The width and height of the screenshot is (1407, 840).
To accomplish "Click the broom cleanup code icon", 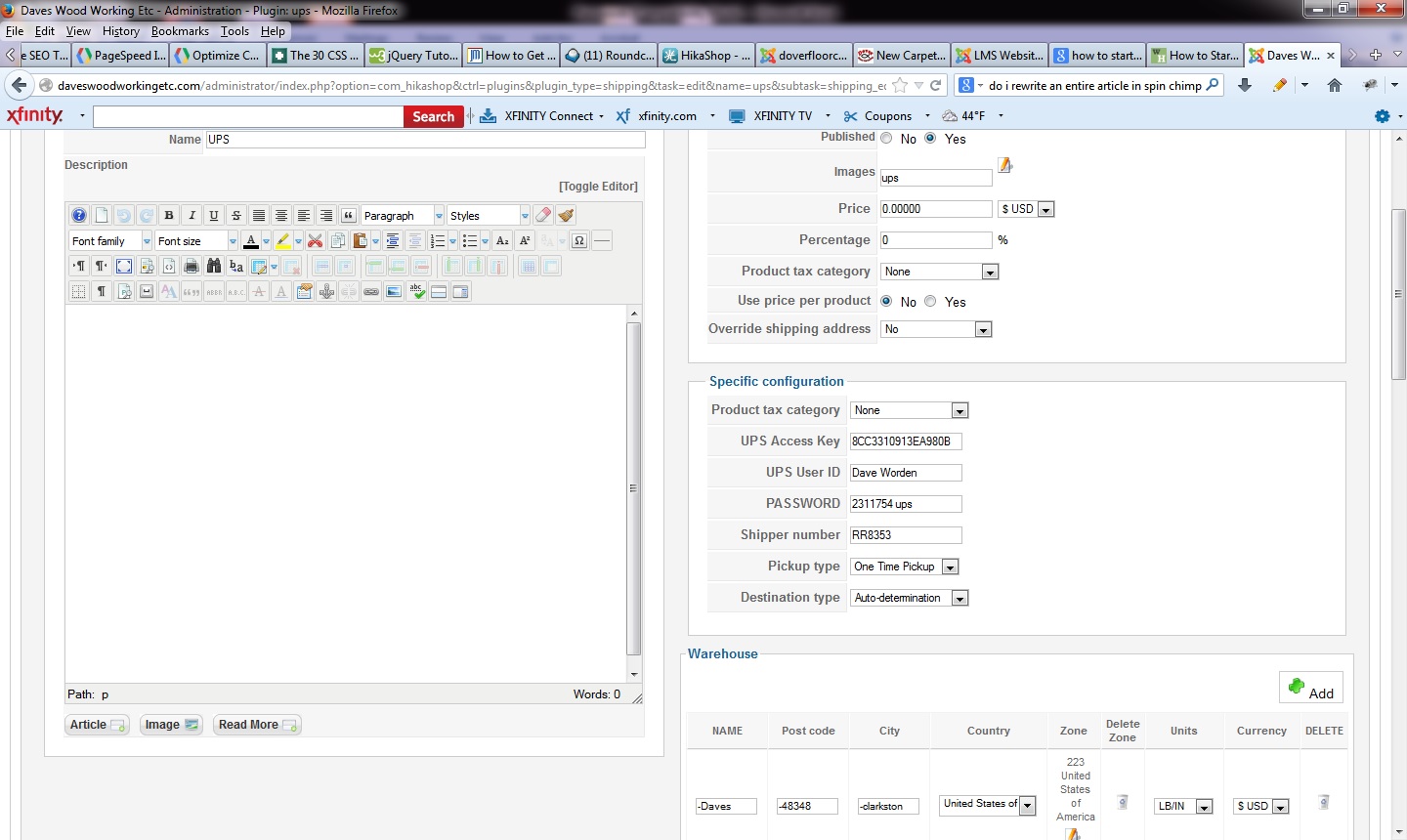I will click(566, 215).
